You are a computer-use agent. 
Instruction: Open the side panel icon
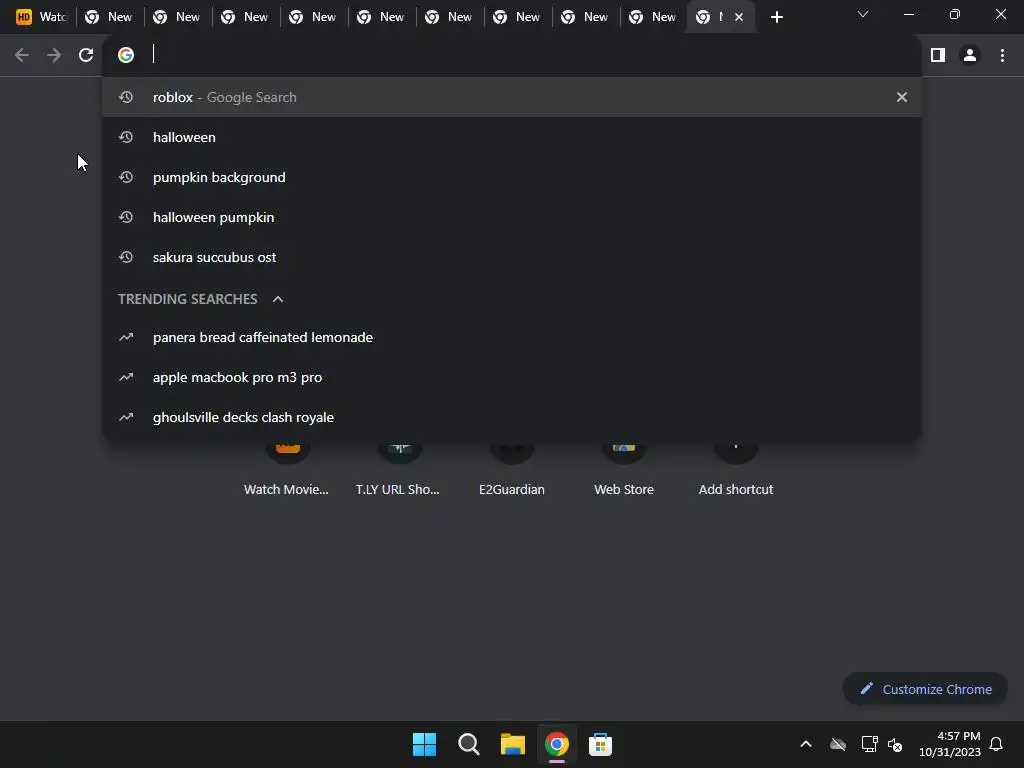pos(938,55)
